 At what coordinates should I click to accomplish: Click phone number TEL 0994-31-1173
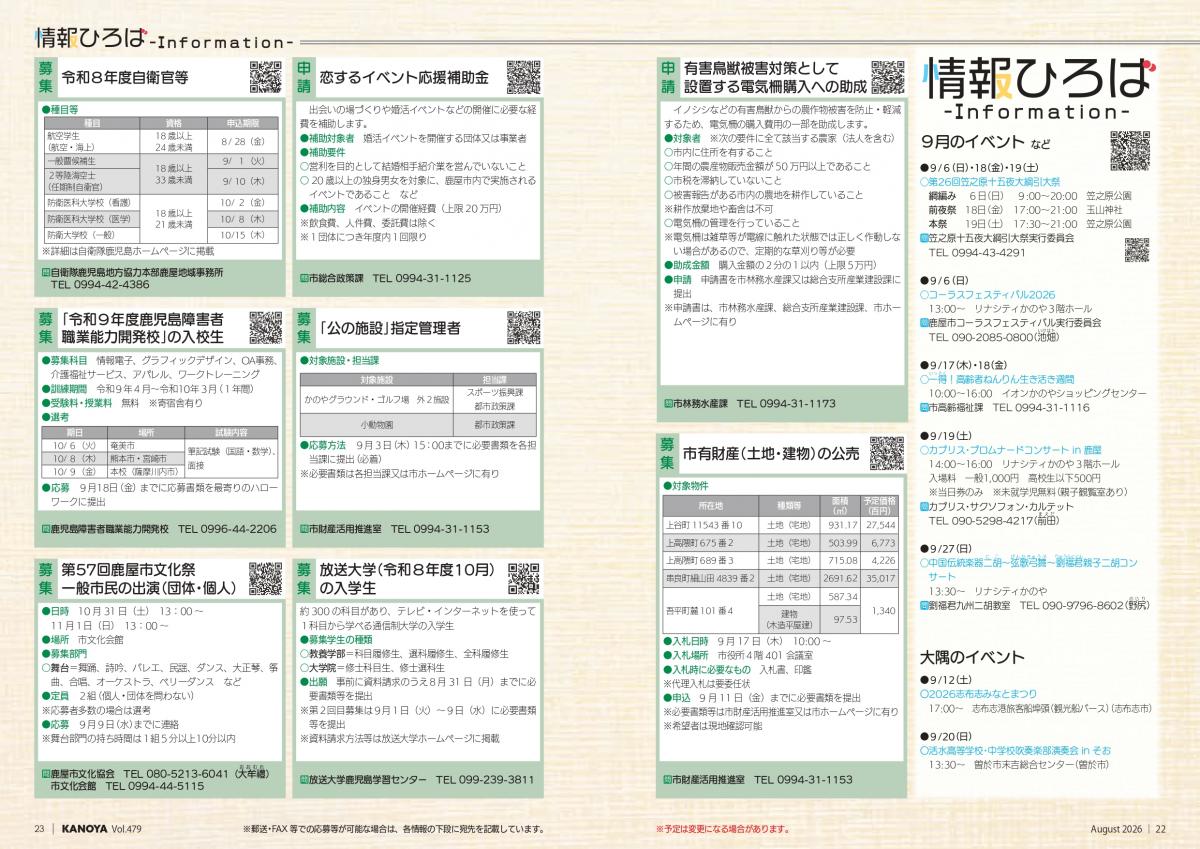point(786,403)
